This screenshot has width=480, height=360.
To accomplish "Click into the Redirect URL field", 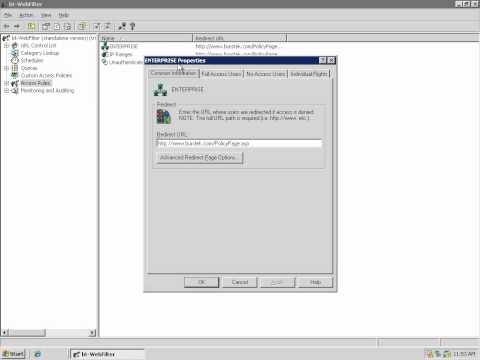I will click(x=239, y=143).
